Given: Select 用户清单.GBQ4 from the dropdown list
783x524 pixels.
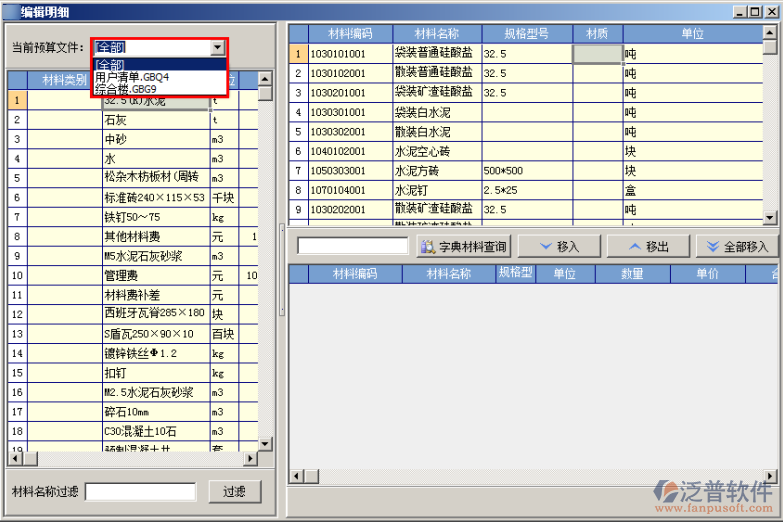Looking at the screenshot, I should point(132,76).
